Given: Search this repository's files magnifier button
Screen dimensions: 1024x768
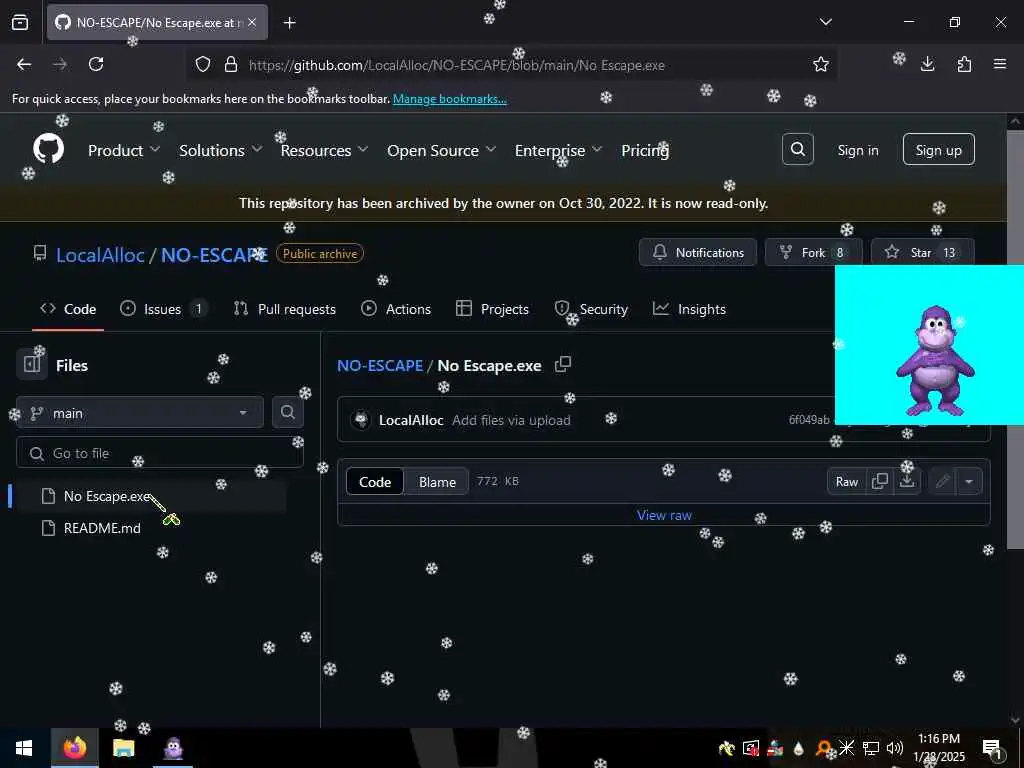Looking at the screenshot, I should click(x=287, y=412).
